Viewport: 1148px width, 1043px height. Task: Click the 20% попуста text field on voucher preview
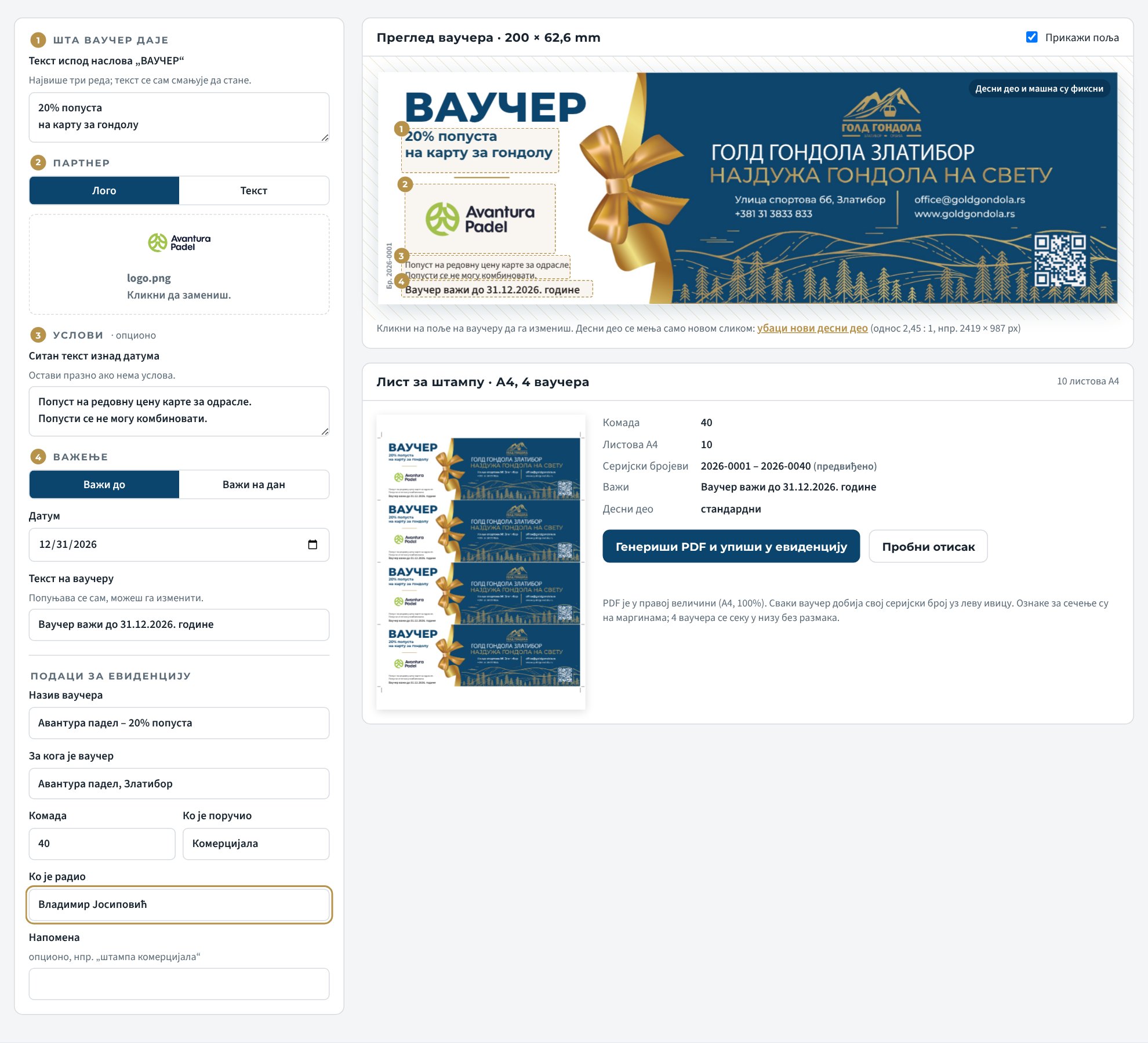(480, 150)
